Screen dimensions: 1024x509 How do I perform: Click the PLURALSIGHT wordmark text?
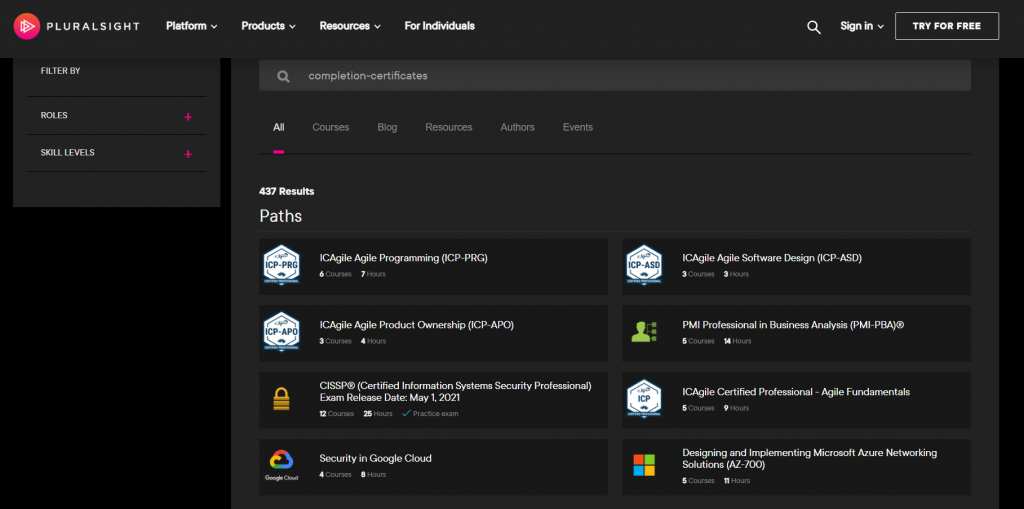tap(93, 27)
